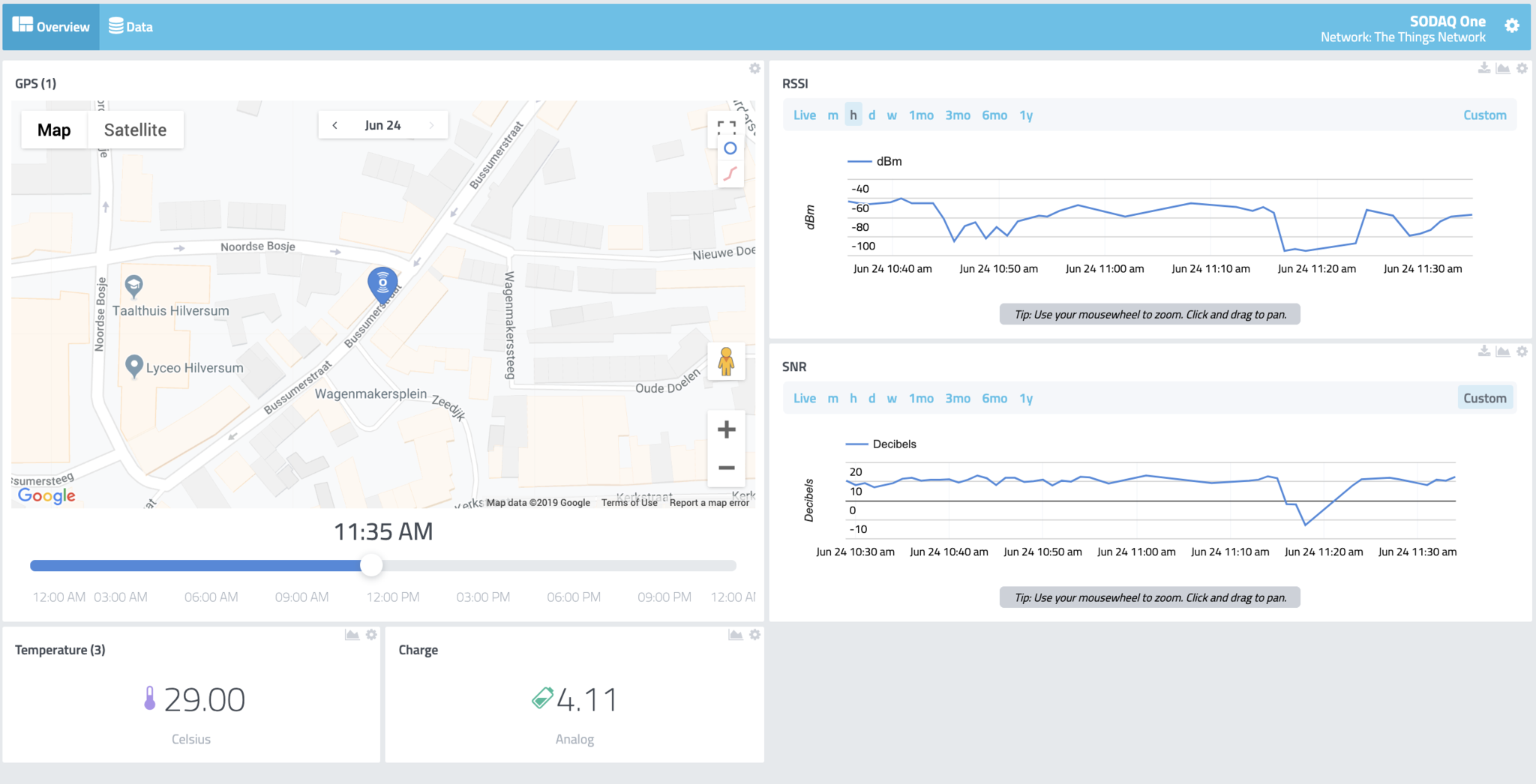Zoom out on the map
This screenshot has height=784, width=1536.
click(726, 468)
